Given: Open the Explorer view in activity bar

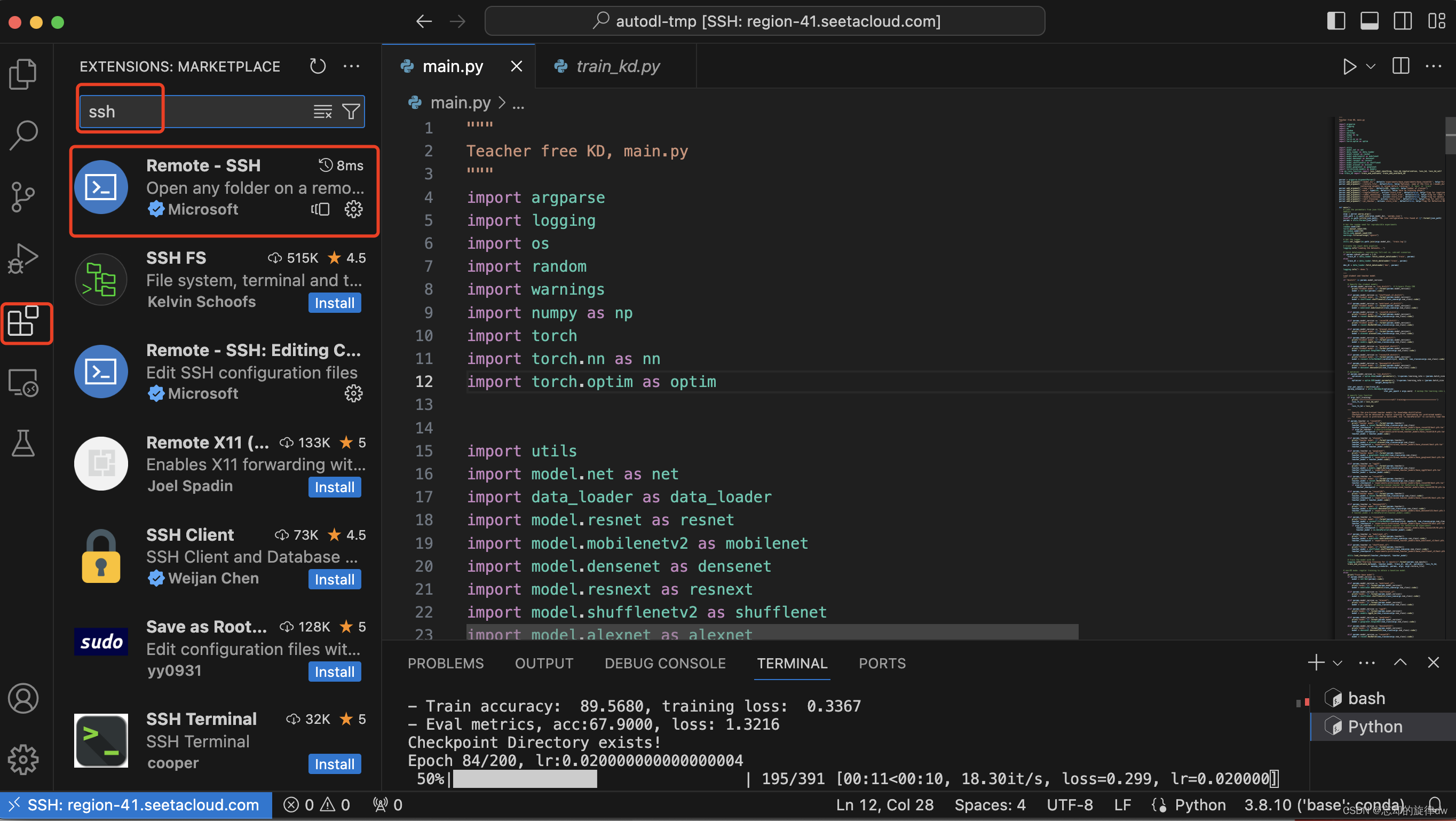Looking at the screenshot, I should click(23, 74).
